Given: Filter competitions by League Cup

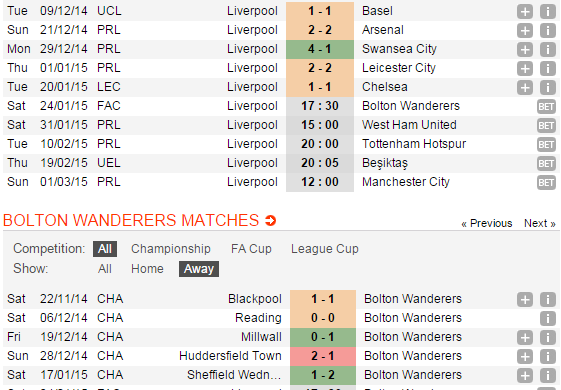Looking at the screenshot, I should pyautogui.click(x=325, y=249).
